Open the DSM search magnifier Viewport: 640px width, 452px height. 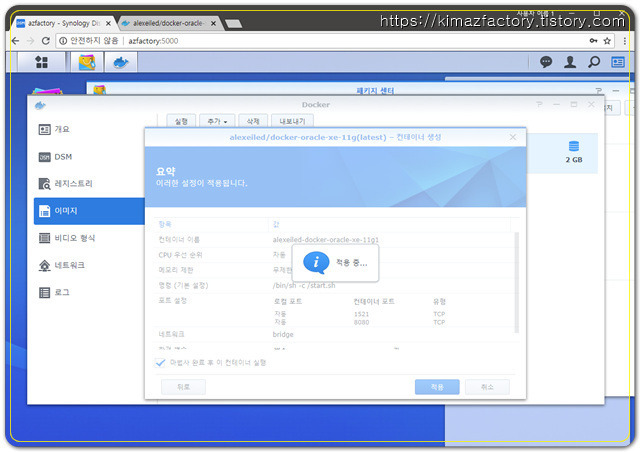[594, 62]
